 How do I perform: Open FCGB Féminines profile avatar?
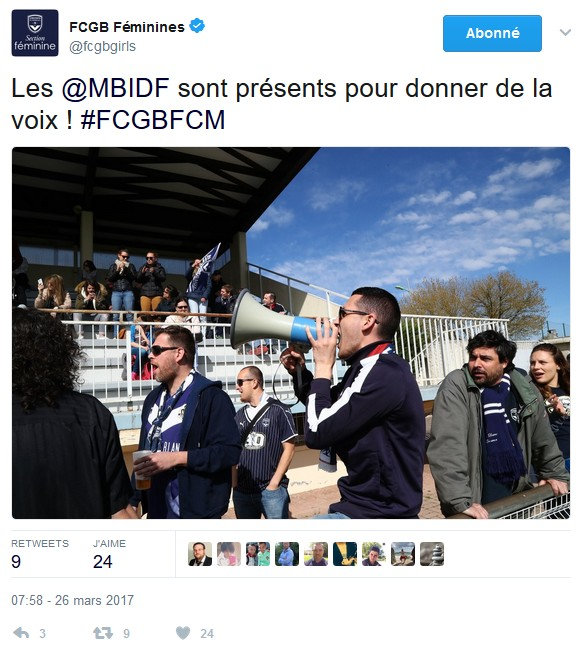click(35, 33)
